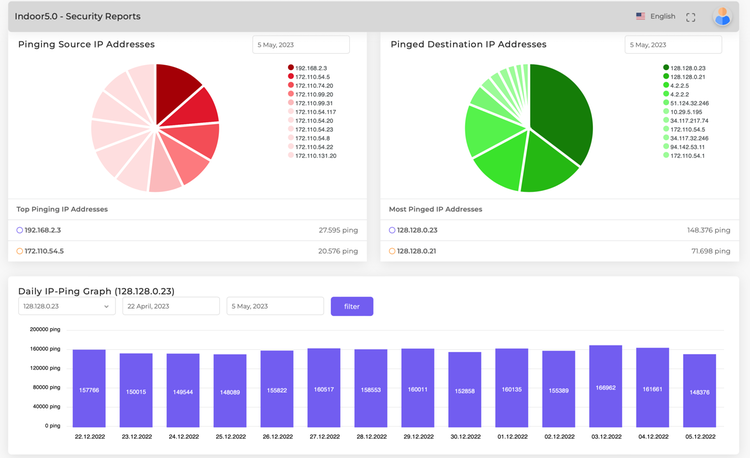Click the 25.12.2022 bar showing 148089
This screenshot has width=750, height=458.
tap(230, 391)
